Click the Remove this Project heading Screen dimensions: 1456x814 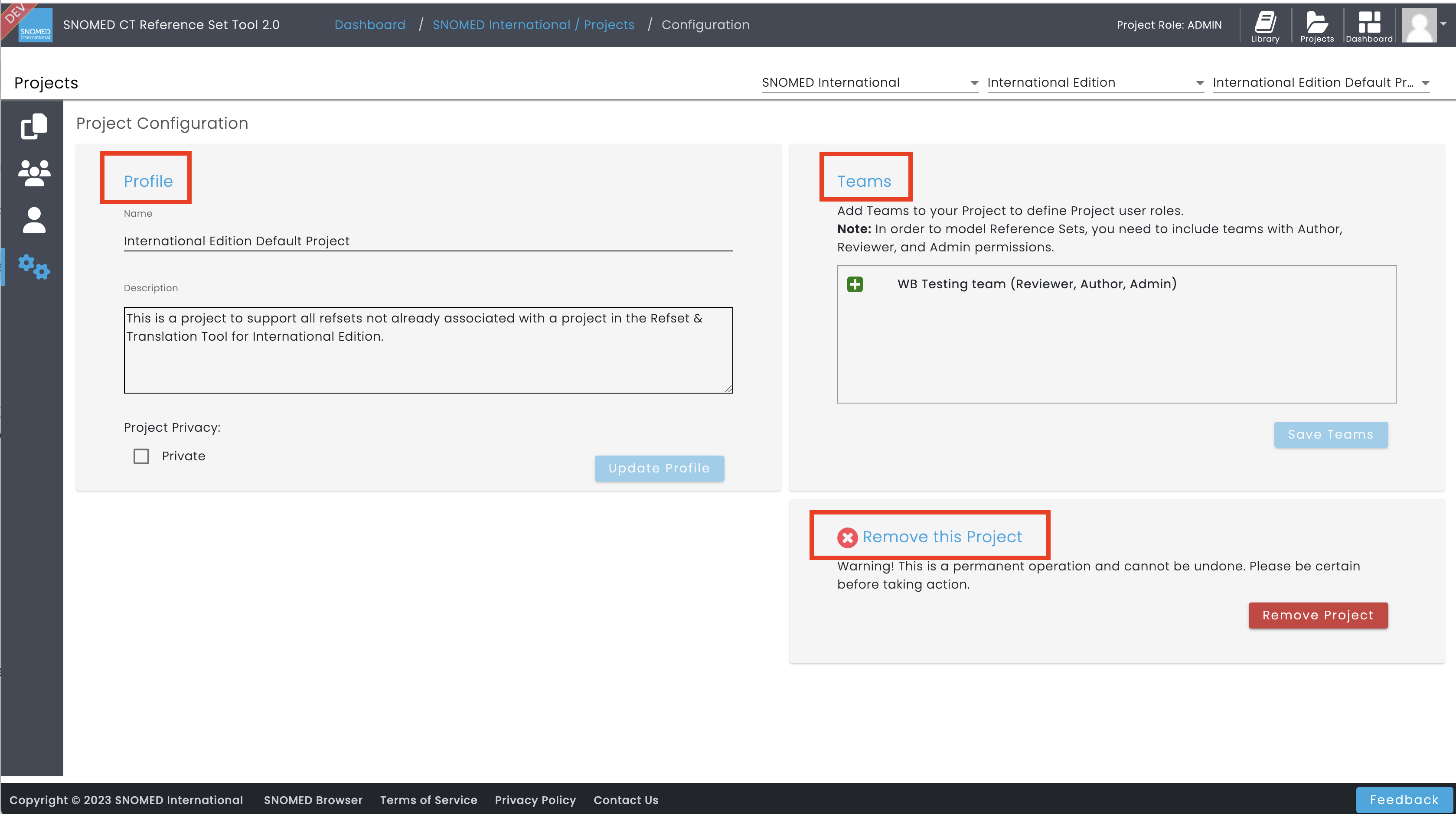coord(942,537)
